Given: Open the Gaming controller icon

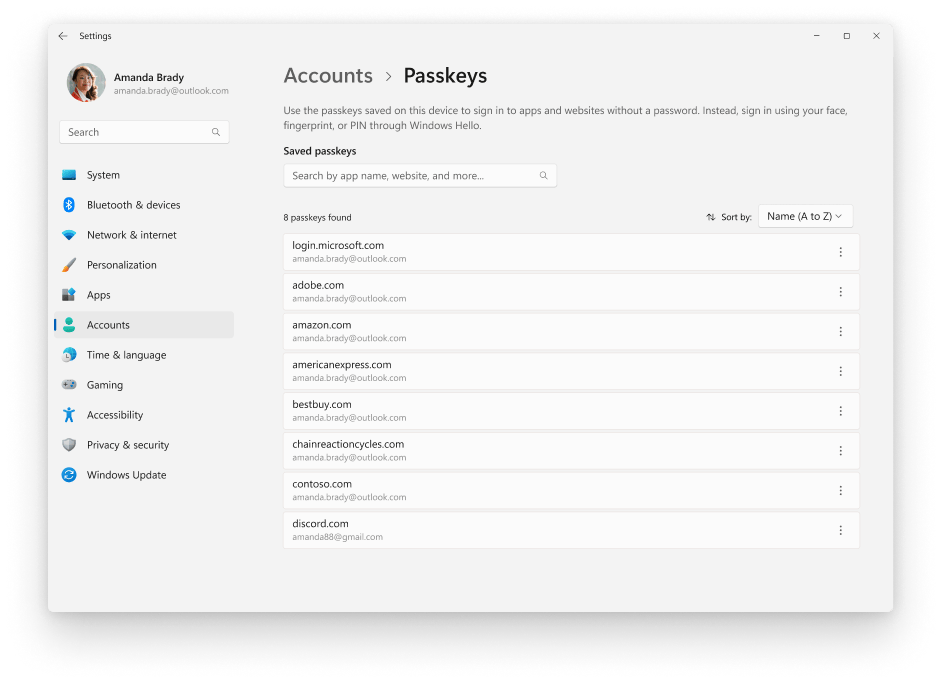Looking at the screenshot, I should 69,385.
